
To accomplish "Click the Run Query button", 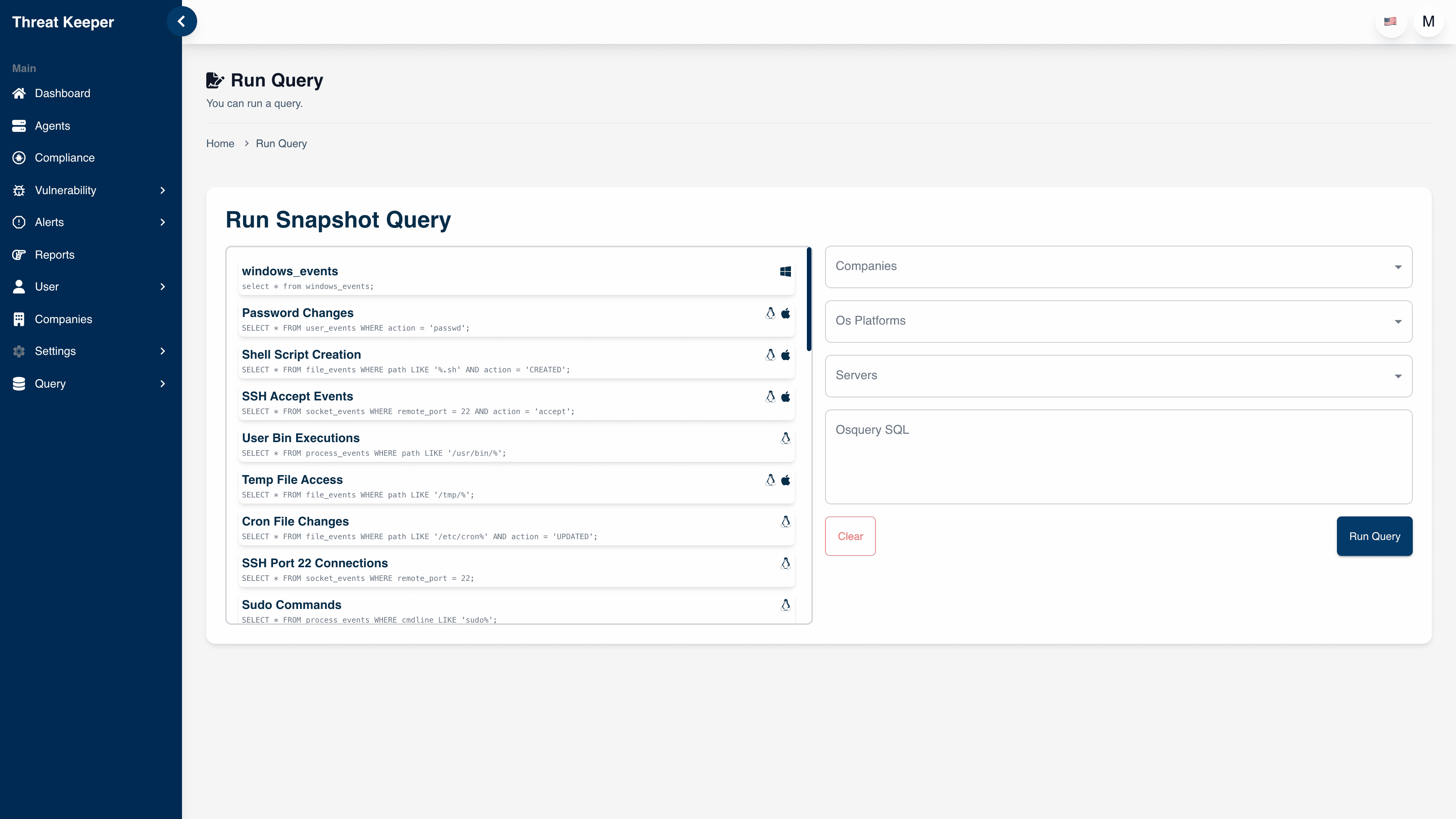I will coord(1374,536).
